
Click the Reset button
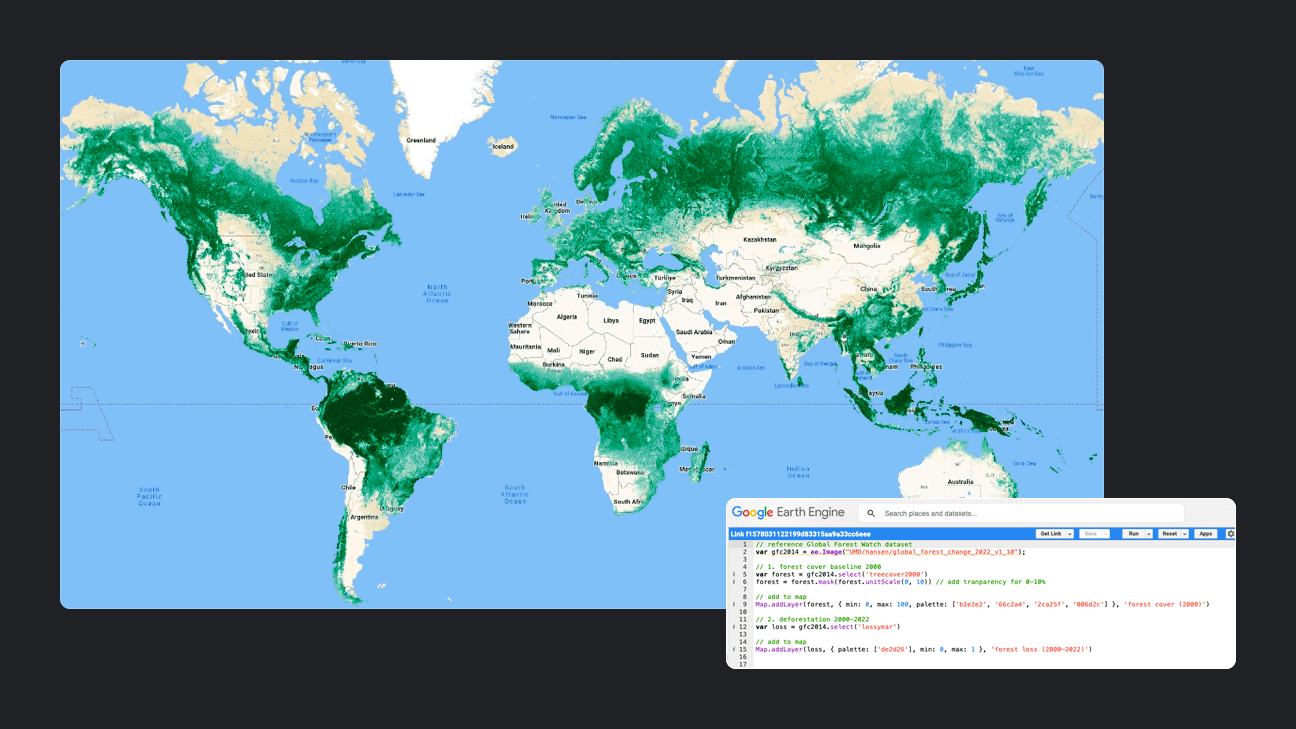coord(1172,534)
